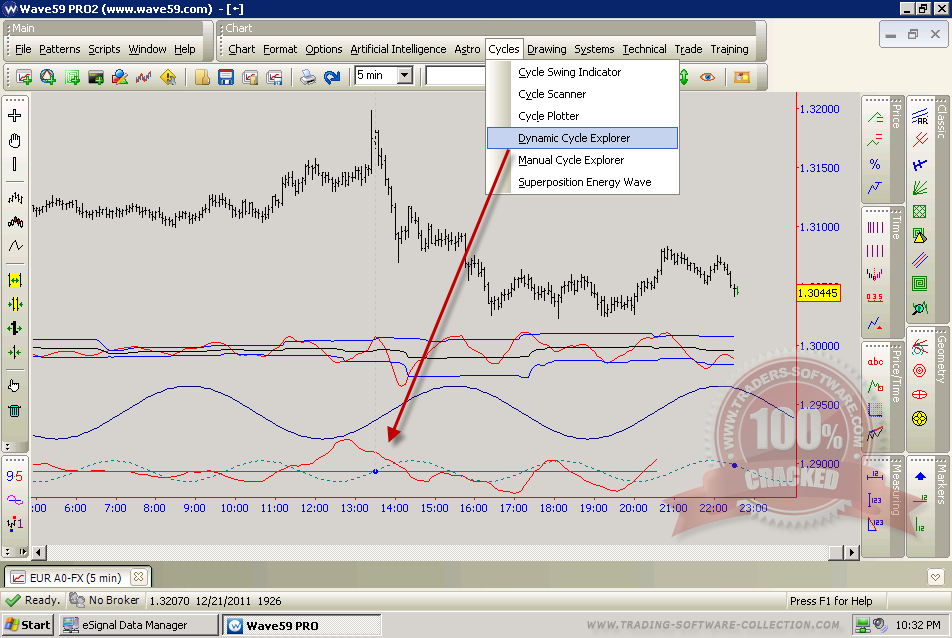Image resolution: width=952 pixels, height=638 pixels.
Task: Click the percent tool in Price panel
Action: click(x=876, y=164)
